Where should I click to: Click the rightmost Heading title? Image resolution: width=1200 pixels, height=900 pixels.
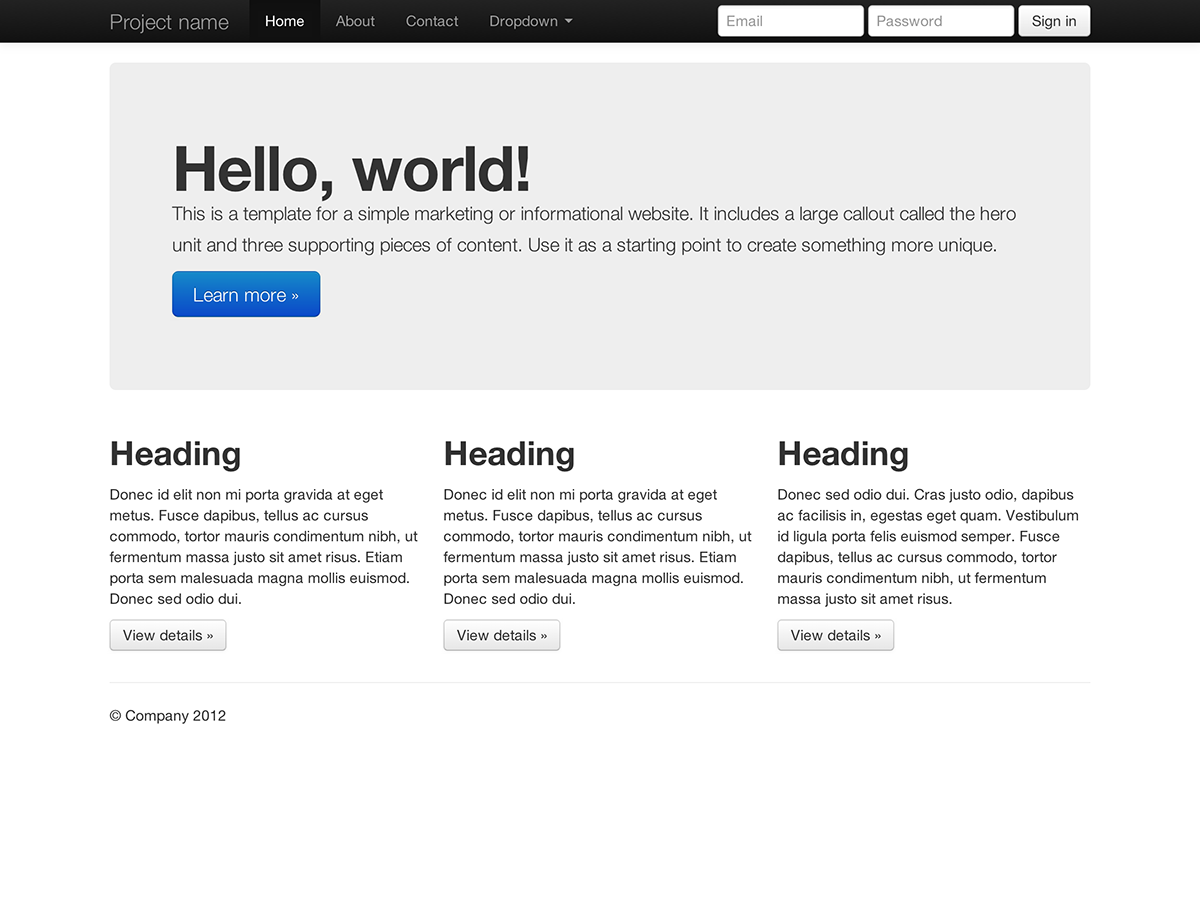tap(843, 454)
